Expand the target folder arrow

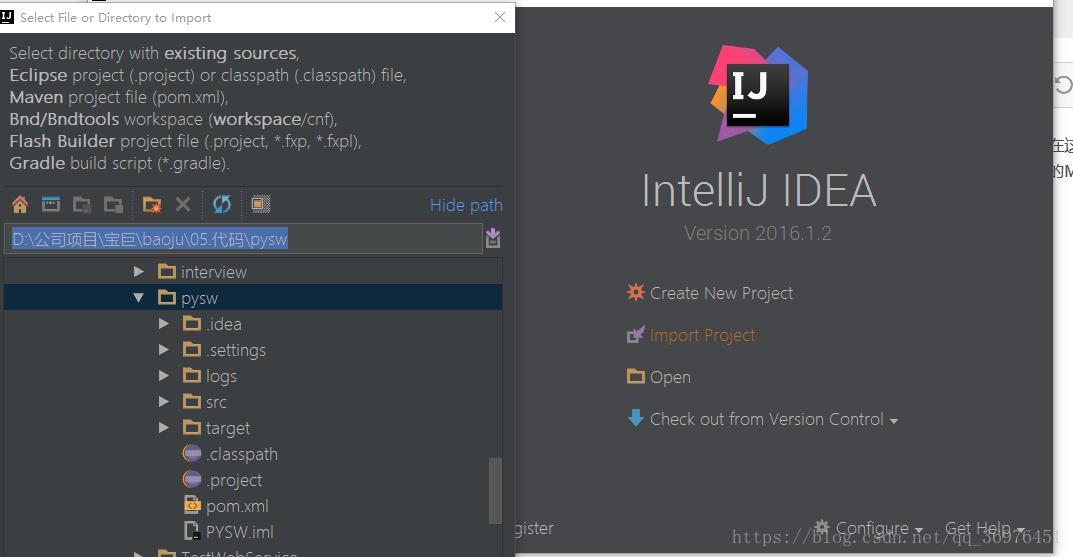click(164, 428)
